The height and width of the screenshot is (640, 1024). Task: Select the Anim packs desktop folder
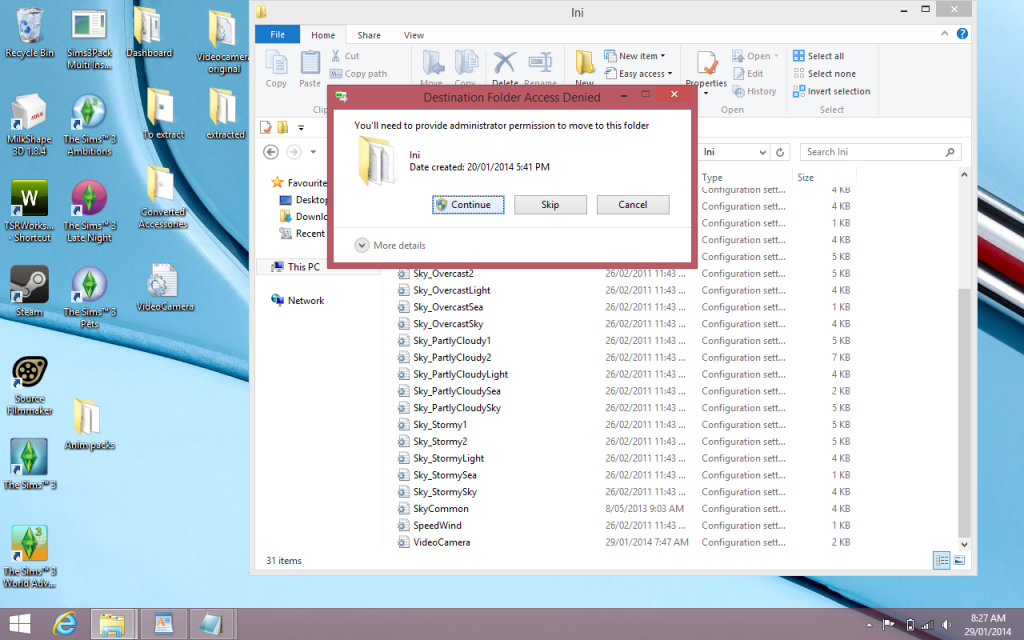pyautogui.click(x=89, y=424)
